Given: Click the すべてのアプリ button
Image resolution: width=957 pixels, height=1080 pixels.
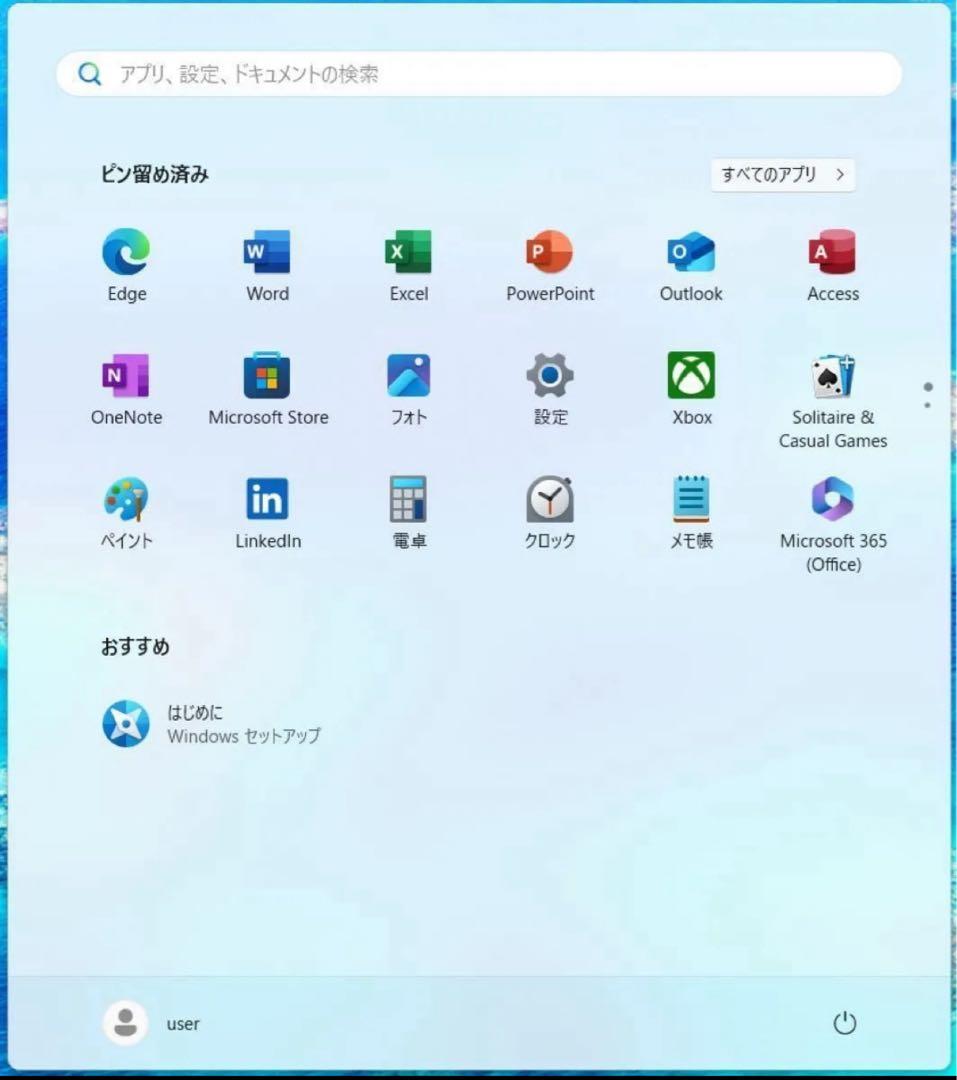Looking at the screenshot, I should (x=782, y=174).
